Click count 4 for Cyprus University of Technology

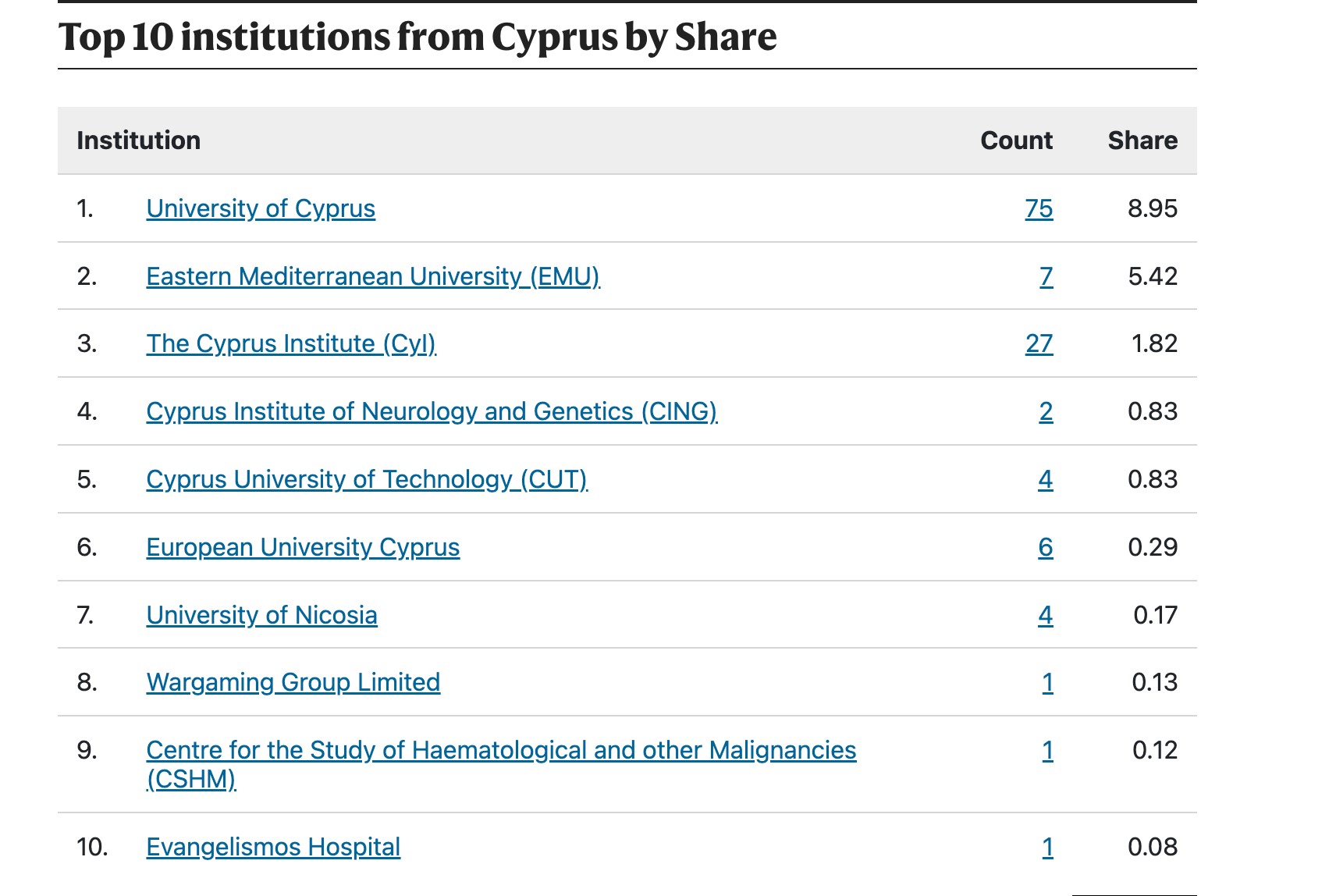click(x=1045, y=479)
